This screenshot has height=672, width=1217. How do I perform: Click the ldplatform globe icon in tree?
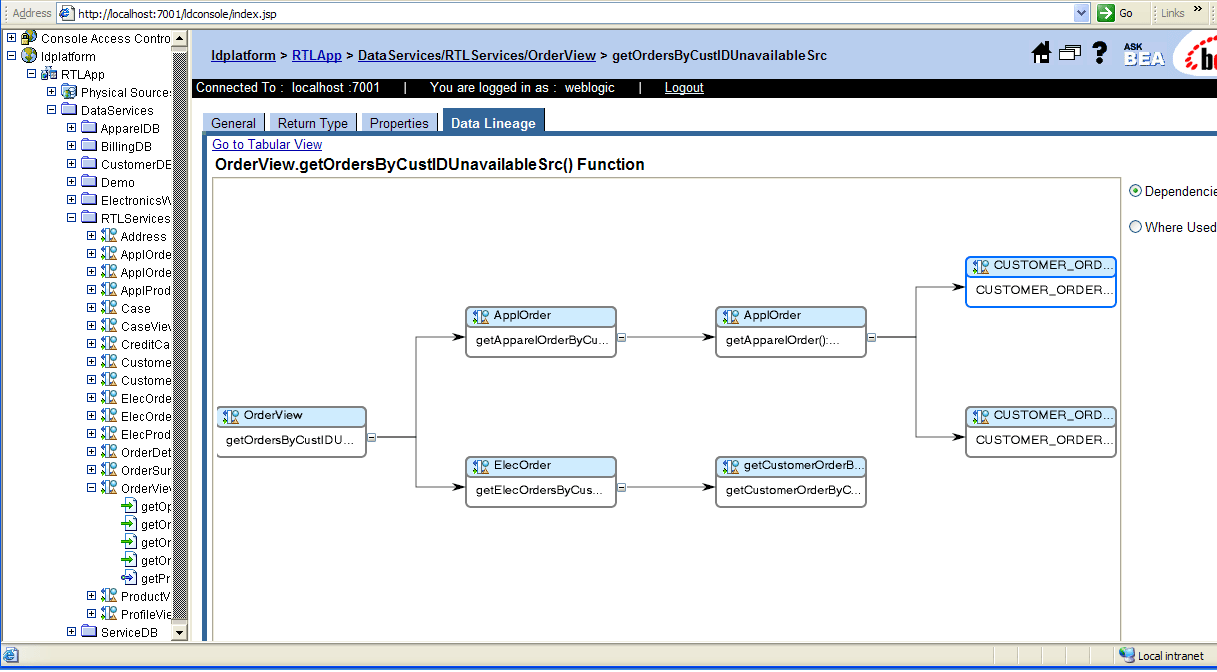[x=29, y=56]
